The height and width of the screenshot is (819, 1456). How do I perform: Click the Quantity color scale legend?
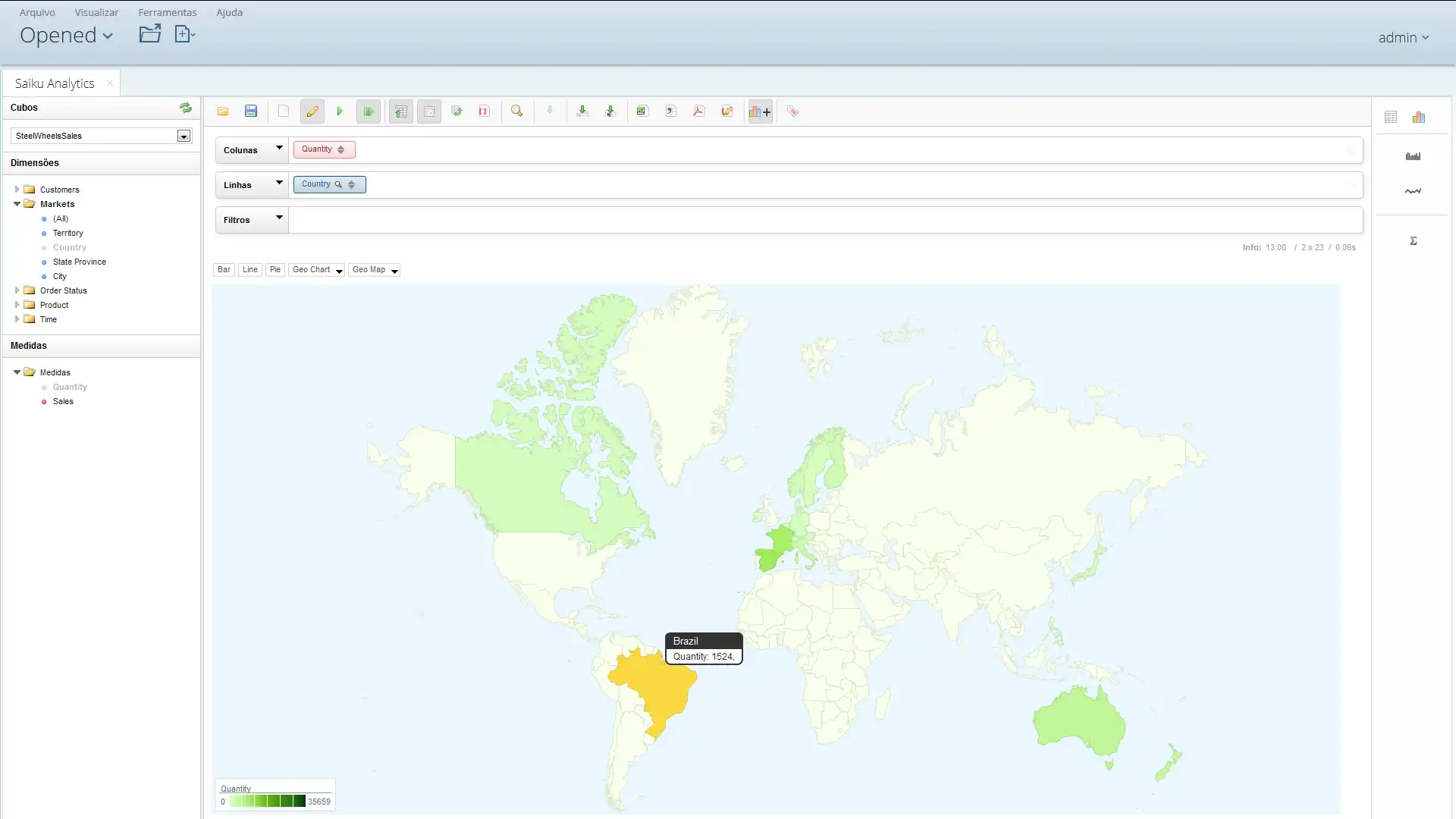pyautogui.click(x=275, y=795)
